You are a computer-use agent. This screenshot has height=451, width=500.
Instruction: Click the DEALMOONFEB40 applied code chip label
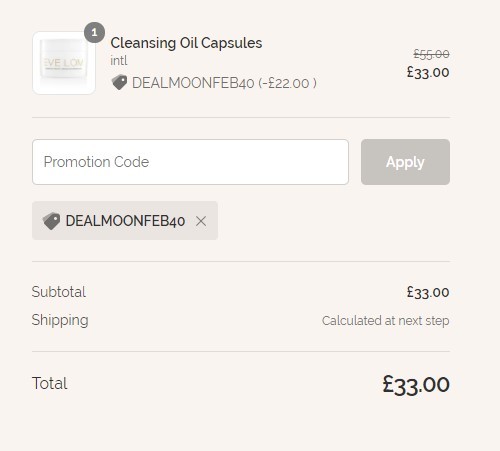click(x=125, y=221)
